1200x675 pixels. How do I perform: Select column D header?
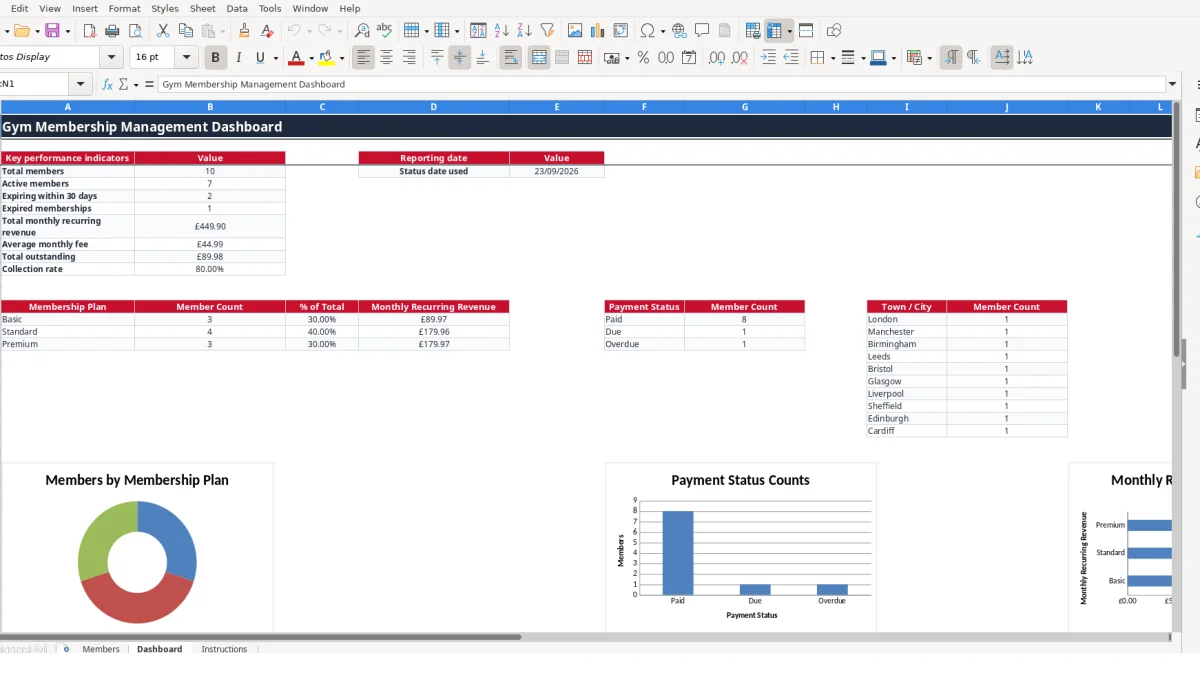433,107
